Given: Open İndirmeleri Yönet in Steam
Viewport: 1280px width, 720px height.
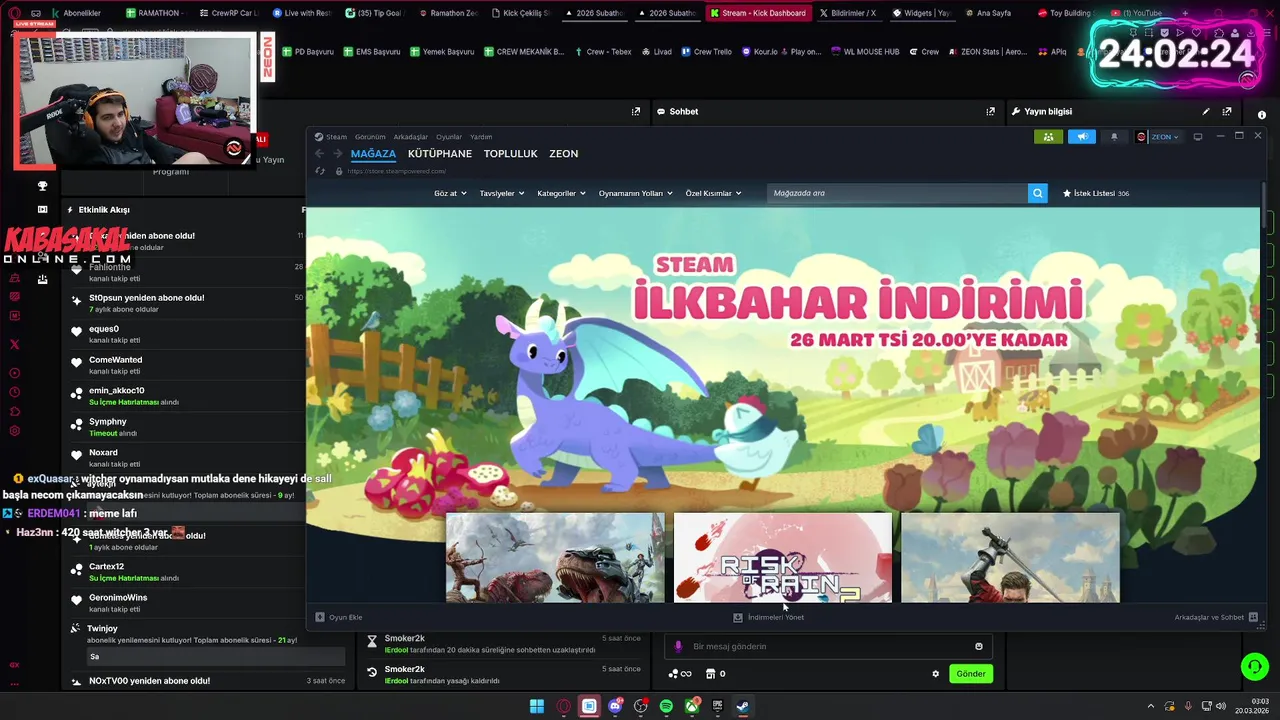Looking at the screenshot, I should pos(768,617).
